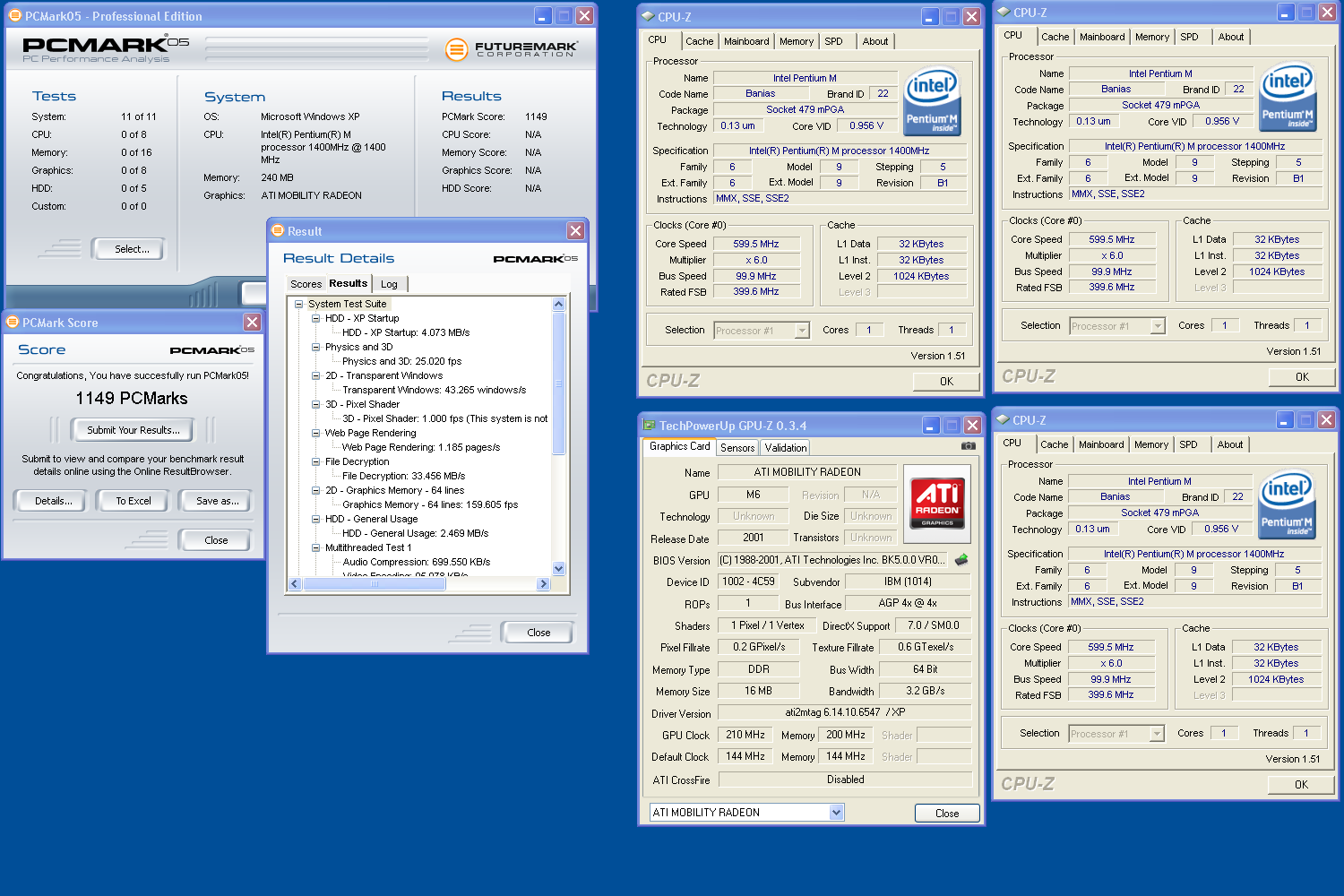This screenshot has width=1344, height=896.
Task: Click the Save as... button
Action: 218,501
